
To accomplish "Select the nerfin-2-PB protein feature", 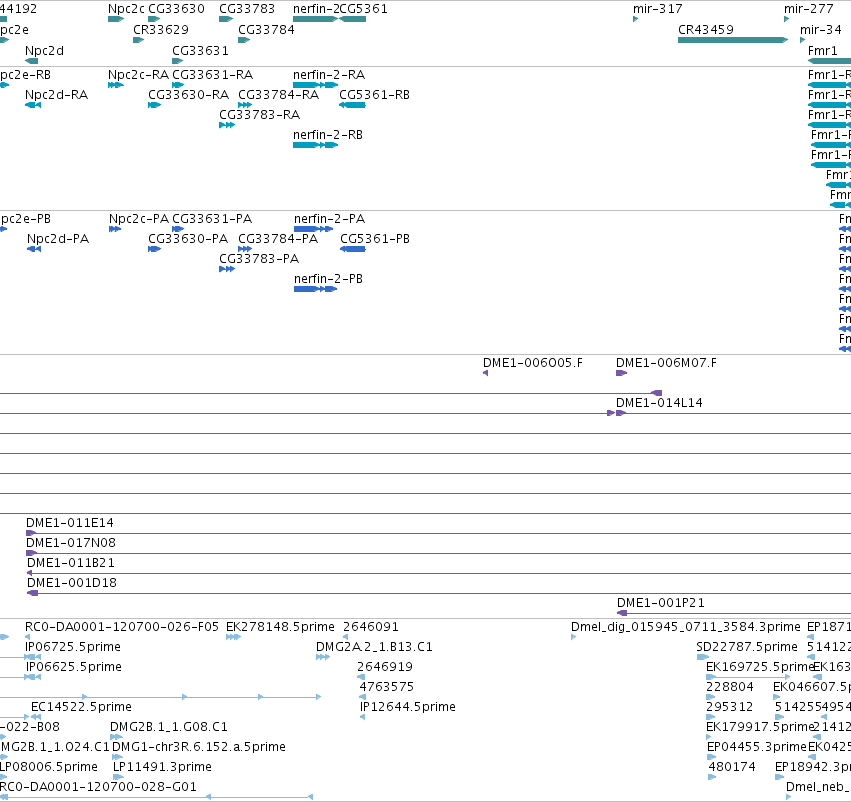I will point(315,289).
